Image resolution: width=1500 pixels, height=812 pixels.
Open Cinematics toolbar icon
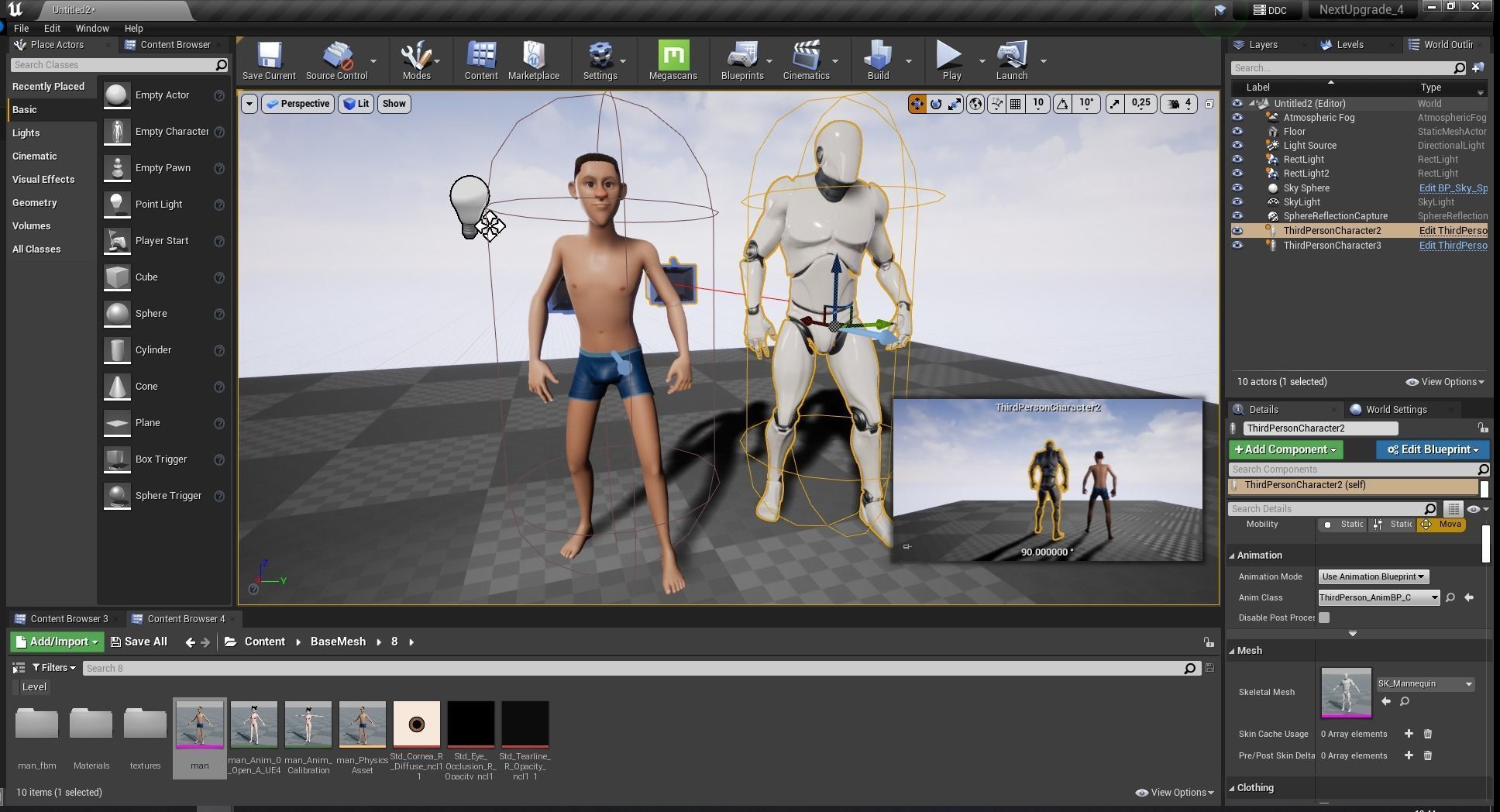click(x=806, y=60)
